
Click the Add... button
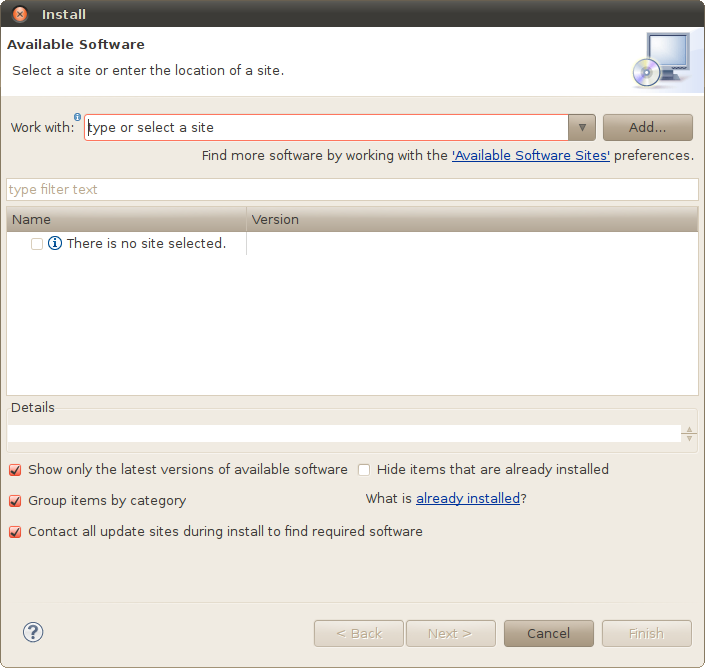click(647, 128)
